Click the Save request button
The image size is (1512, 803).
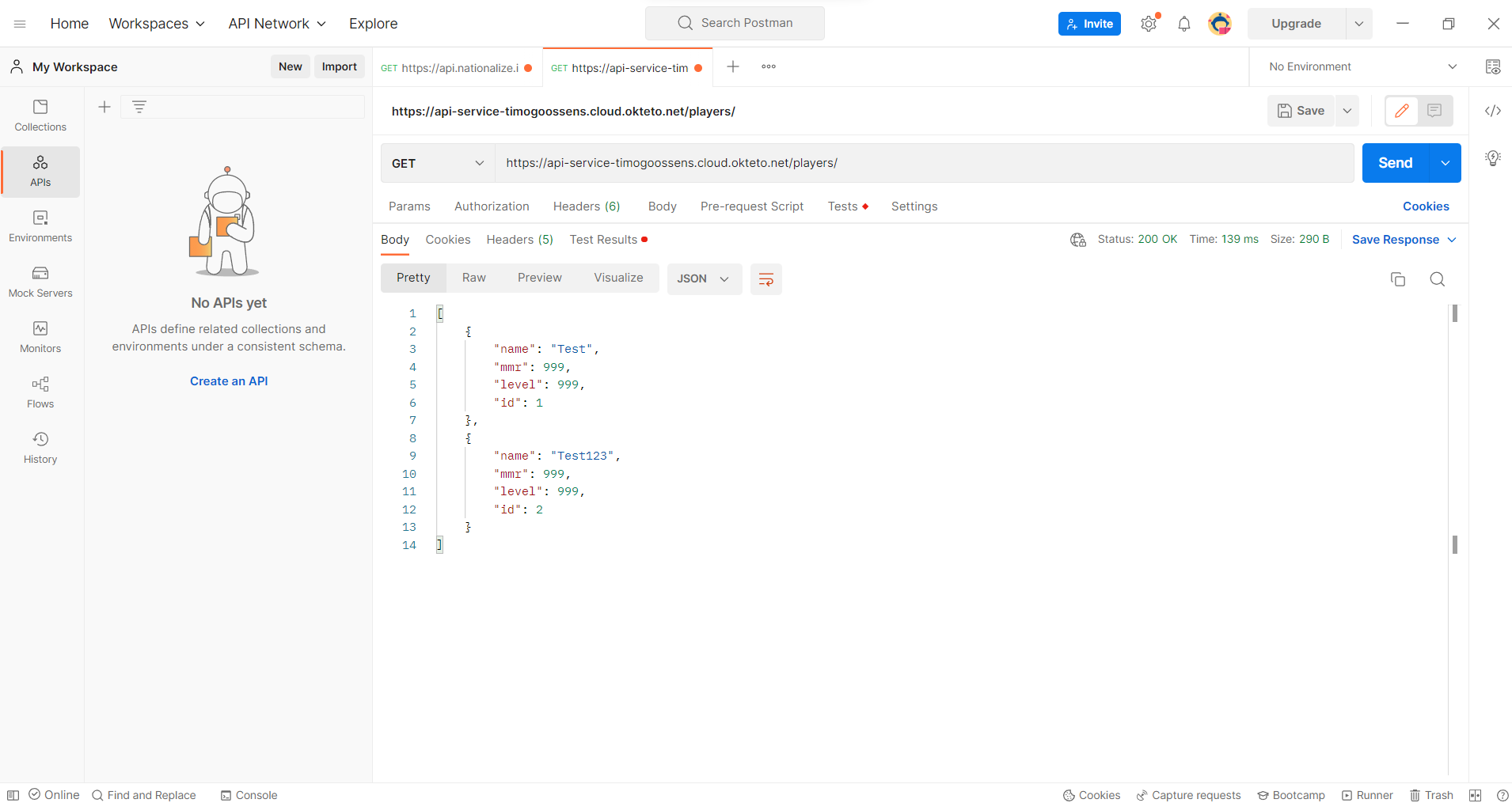(1301, 111)
